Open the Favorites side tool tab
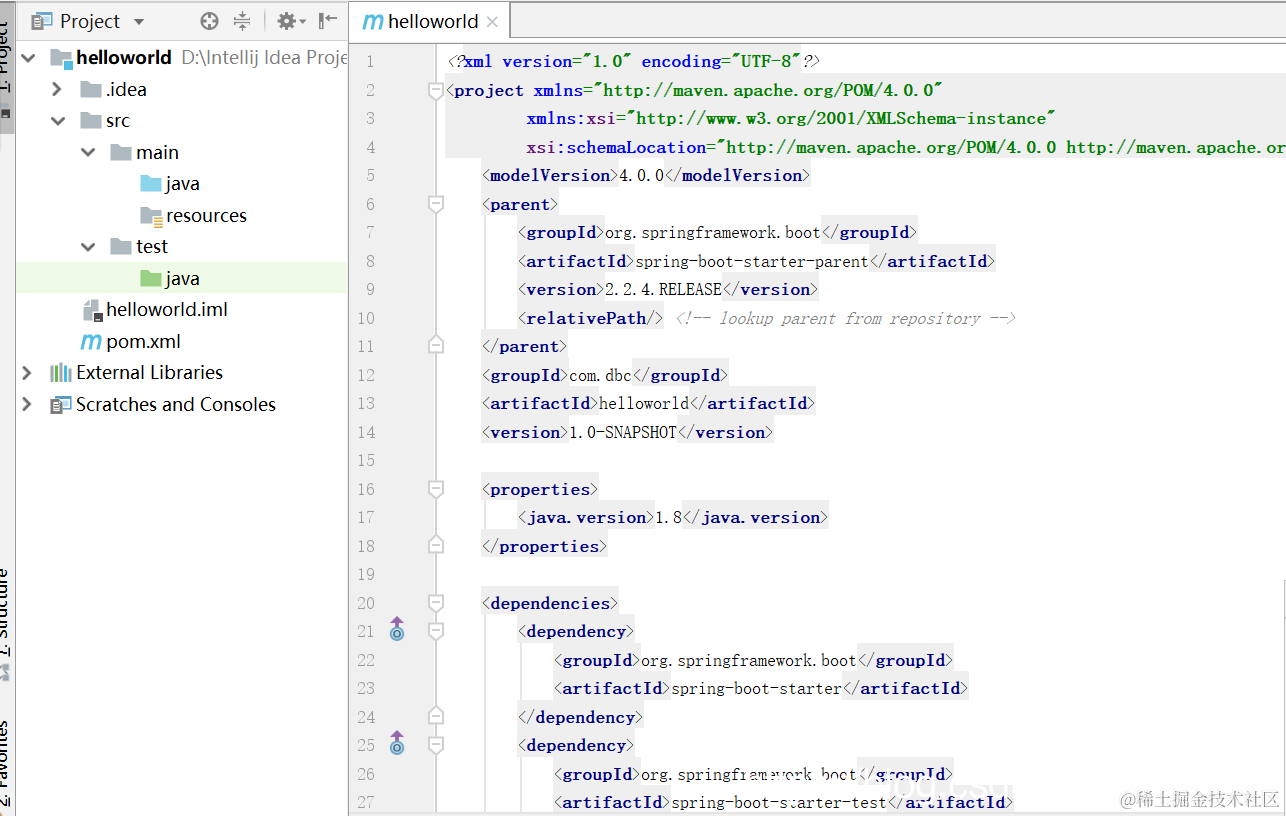Viewport: 1286px width, 816px height. coord(5,765)
